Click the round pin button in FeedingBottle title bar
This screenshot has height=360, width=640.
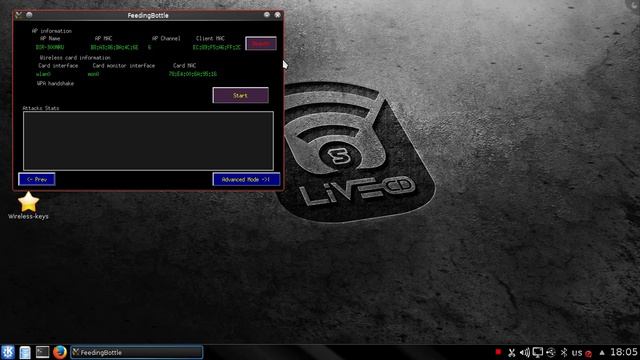29,15
